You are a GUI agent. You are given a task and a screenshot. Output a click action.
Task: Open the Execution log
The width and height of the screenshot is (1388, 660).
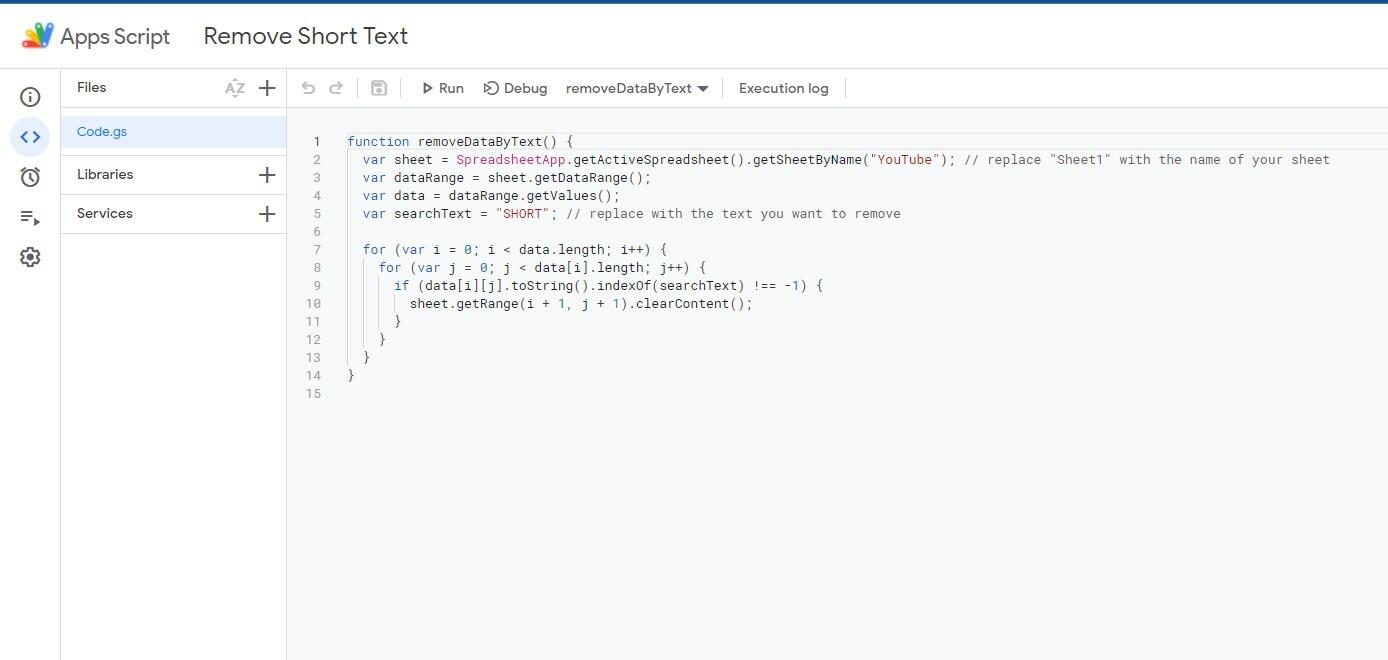pyautogui.click(x=784, y=88)
